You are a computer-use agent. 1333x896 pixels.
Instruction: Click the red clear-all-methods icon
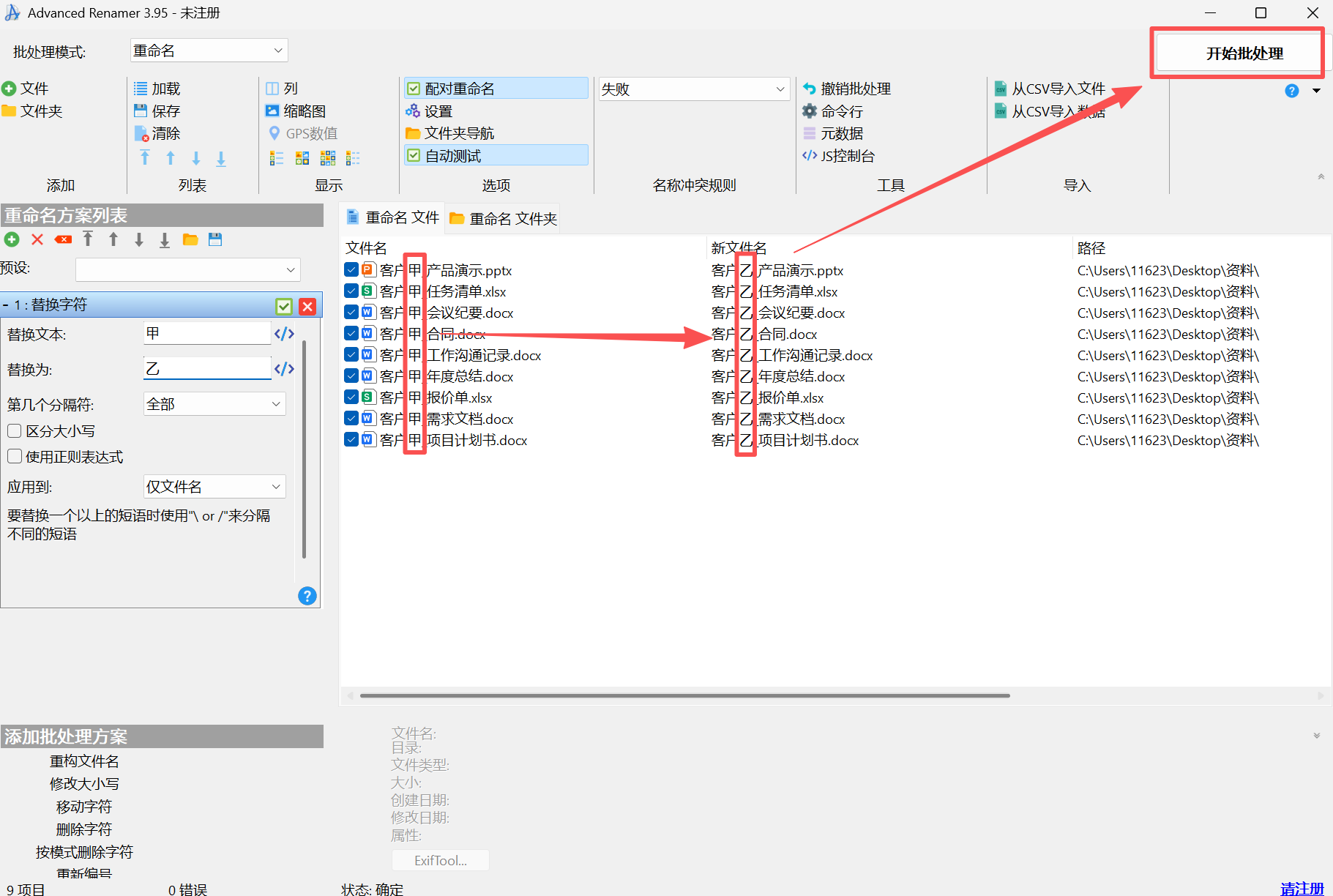tap(63, 239)
